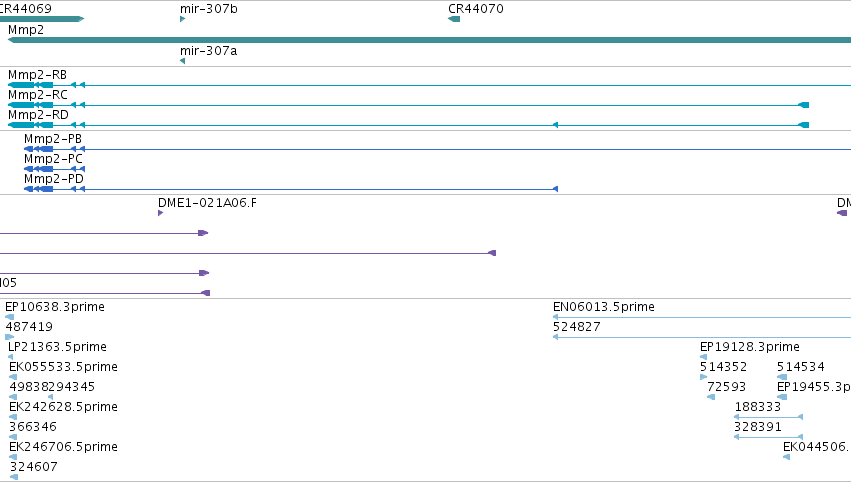The image size is (851, 482).
Task: Select the EP10638.3prime label
Action: pos(55,307)
